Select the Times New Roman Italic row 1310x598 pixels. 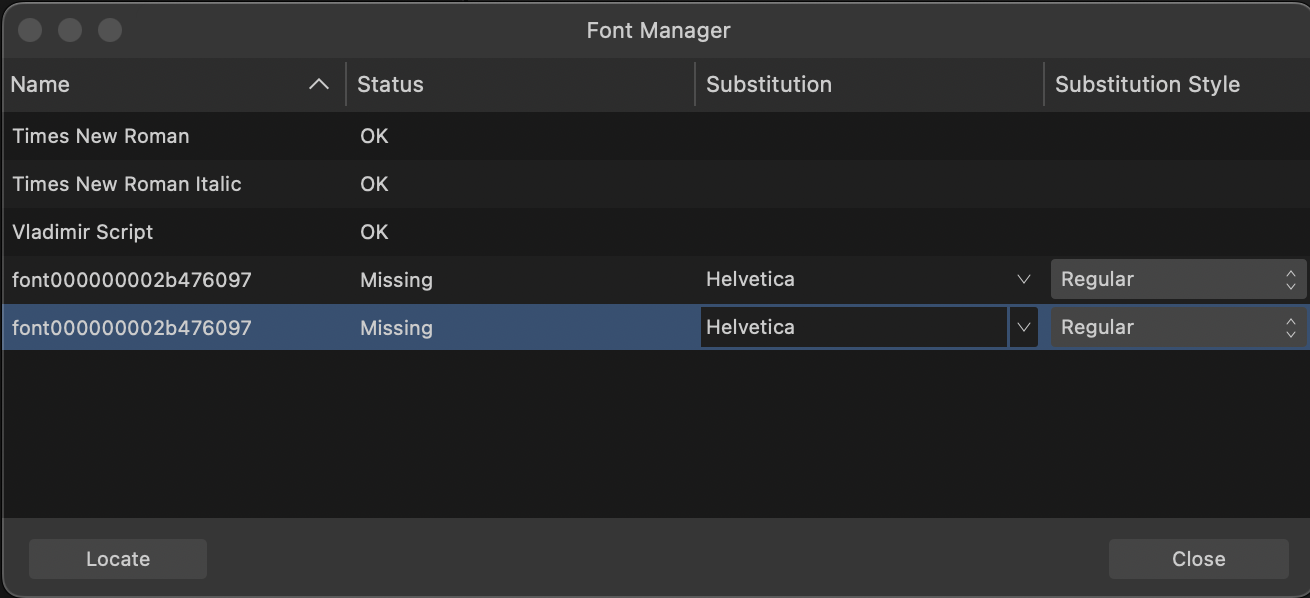coord(655,184)
